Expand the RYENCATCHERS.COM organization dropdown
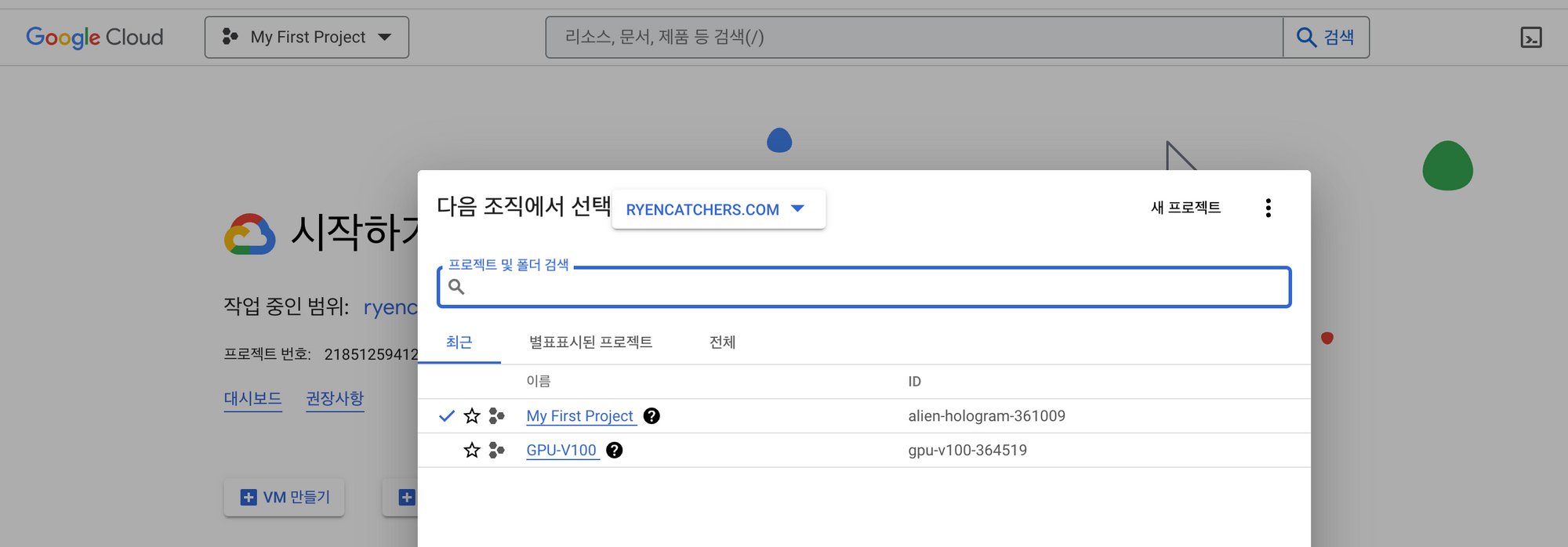The image size is (1568, 547). 718,209
